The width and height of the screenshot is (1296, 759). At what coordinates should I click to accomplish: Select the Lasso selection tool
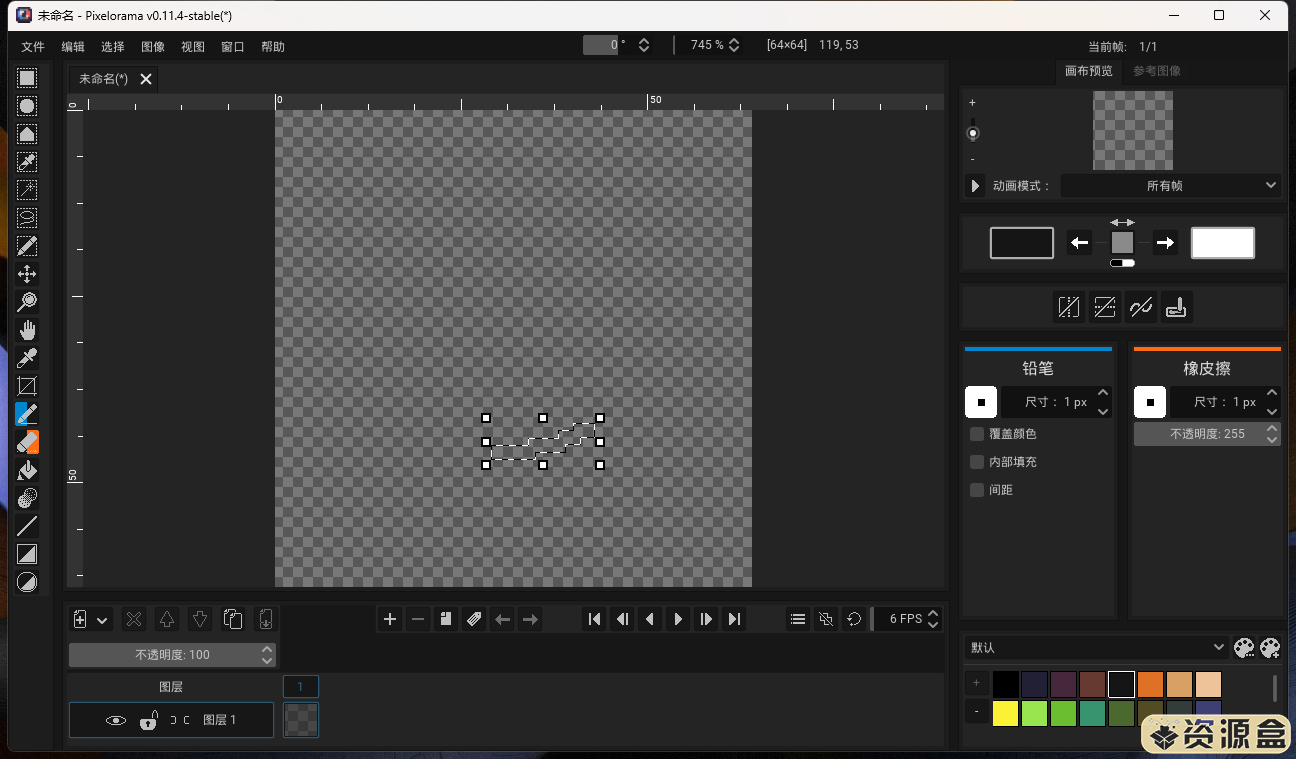pos(27,218)
